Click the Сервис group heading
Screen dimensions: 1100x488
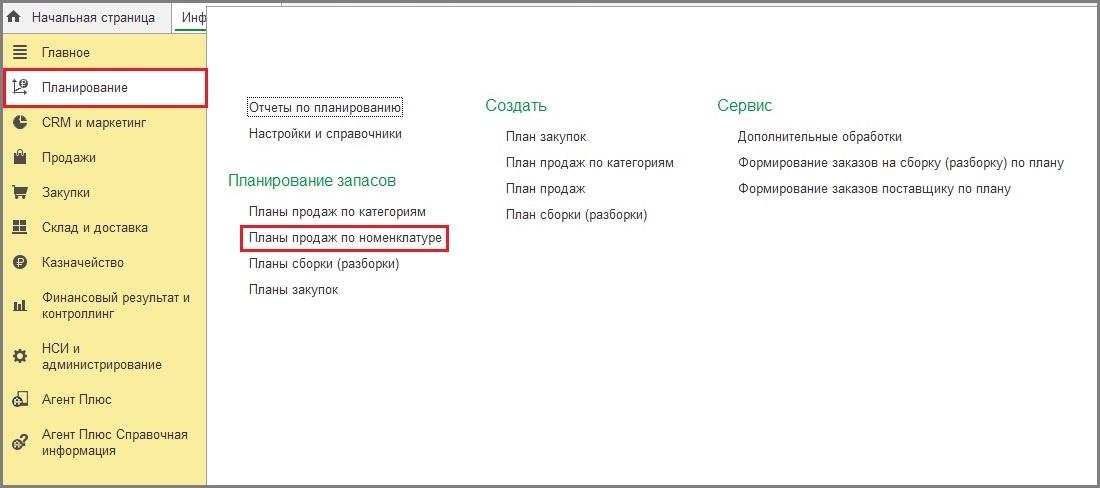tap(745, 105)
